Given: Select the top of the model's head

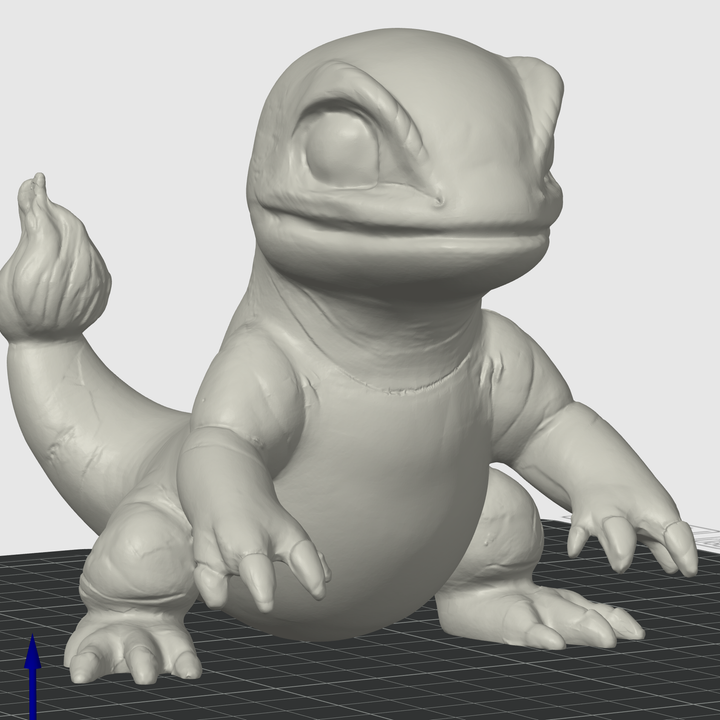Looking at the screenshot, I should click(400, 50).
